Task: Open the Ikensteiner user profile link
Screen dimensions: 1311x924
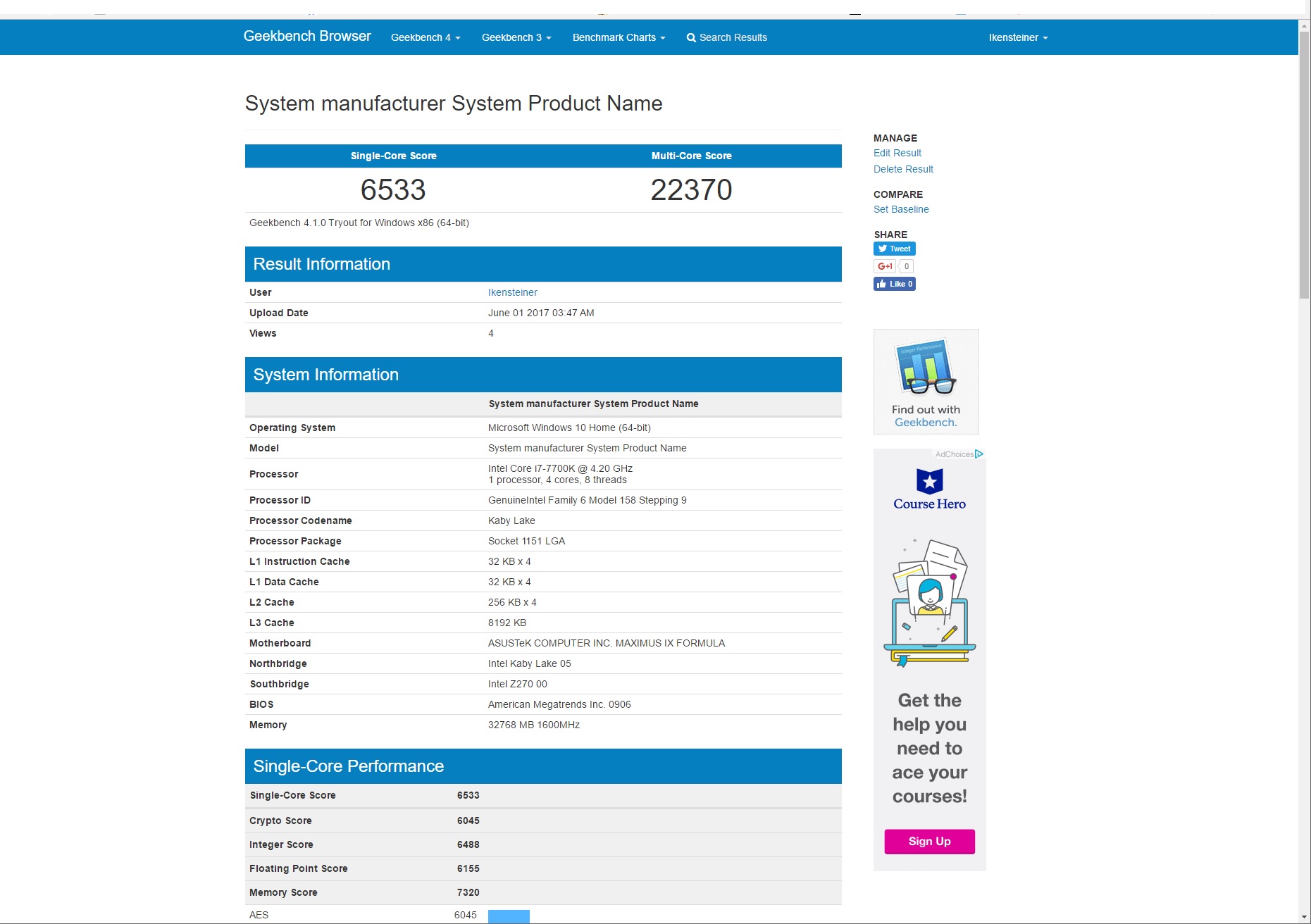Action: (512, 292)
